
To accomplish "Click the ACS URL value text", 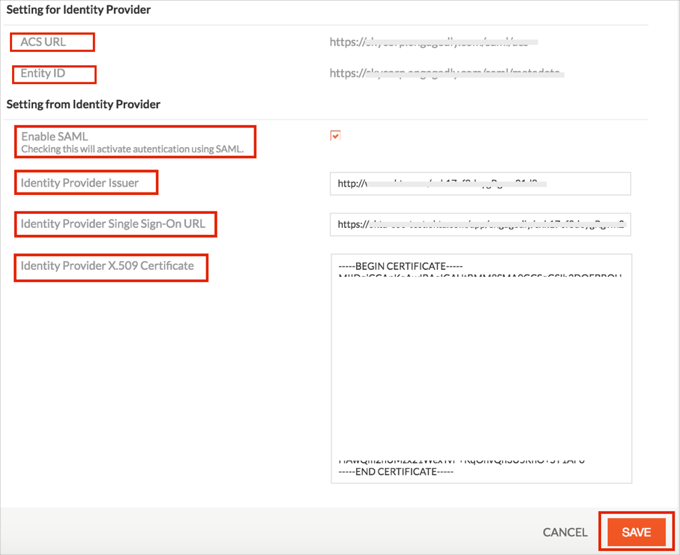I will pos(434,43).
